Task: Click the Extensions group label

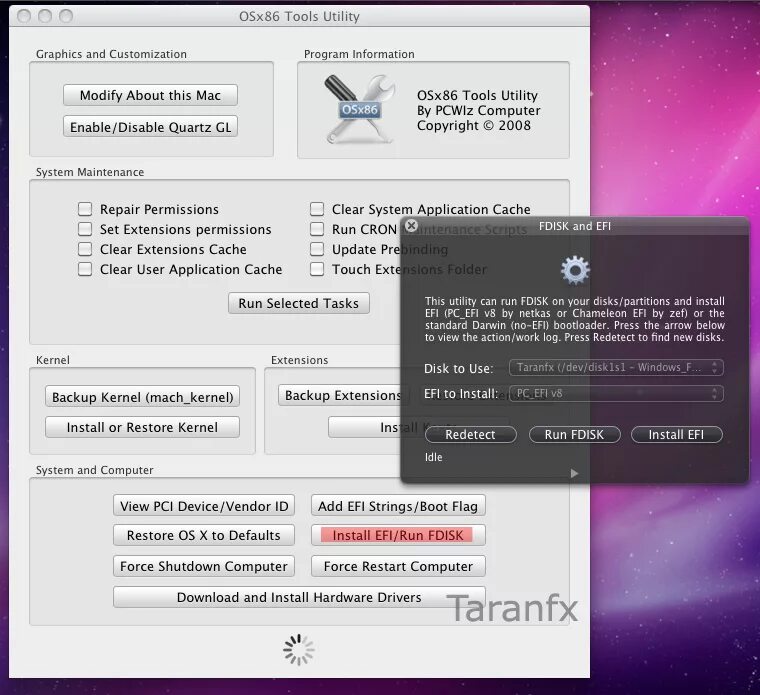Action: (300, 360)
